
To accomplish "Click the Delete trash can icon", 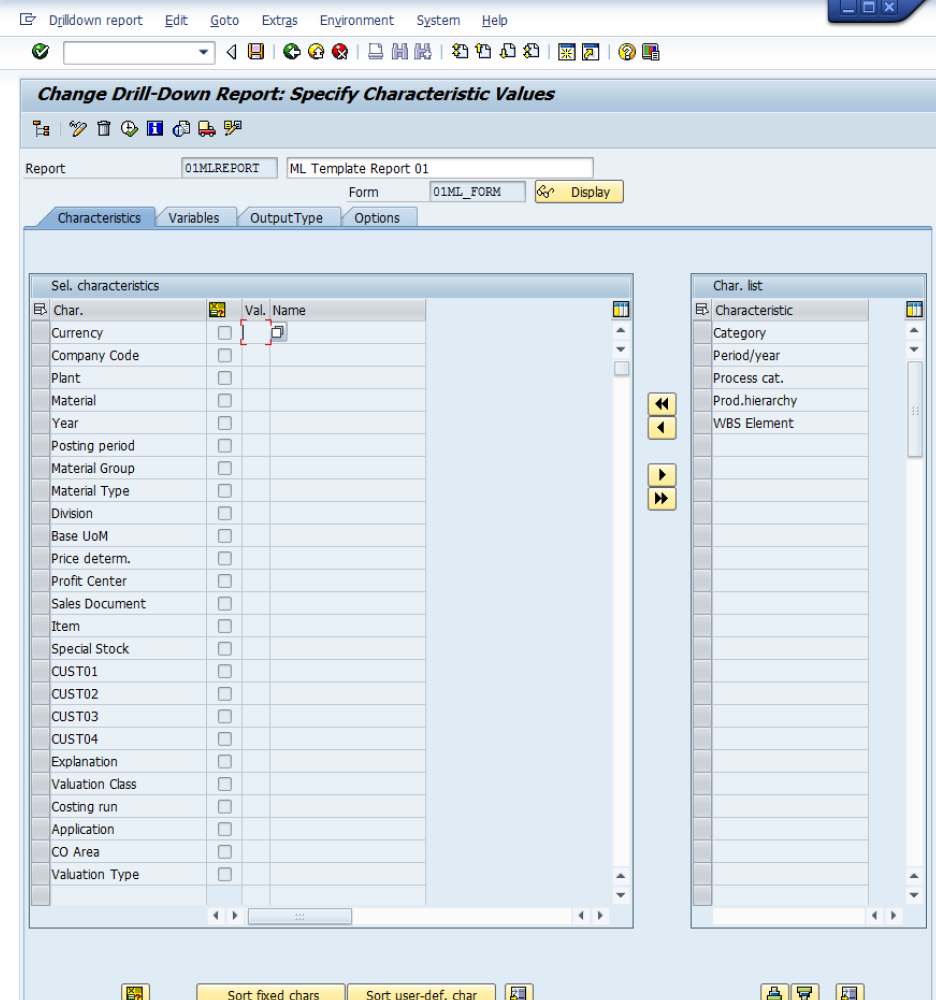I will pos(104,129).
